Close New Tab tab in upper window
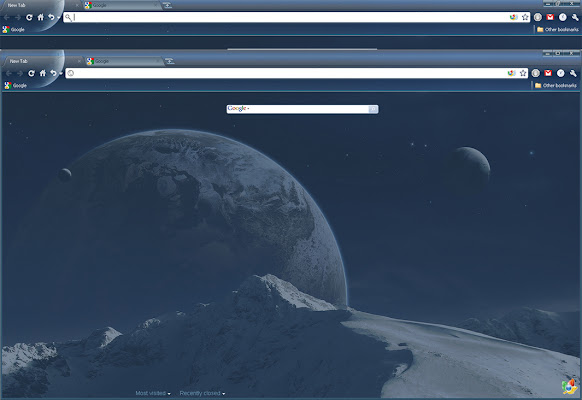This screenshot has height=400, width=582. click(x=77, y=5)
